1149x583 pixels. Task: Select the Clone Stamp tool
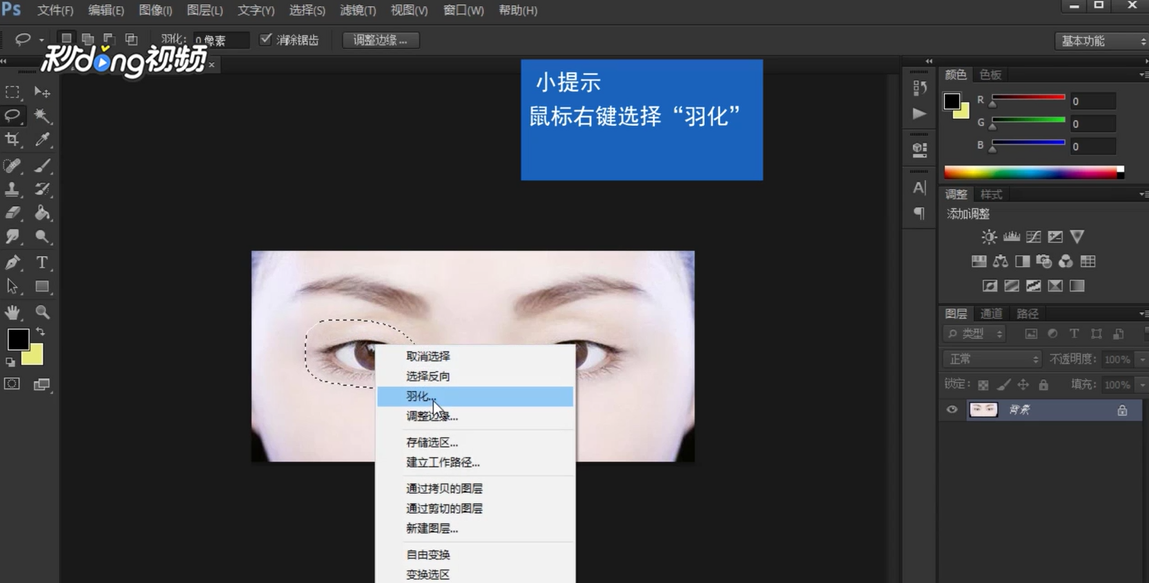12,189
